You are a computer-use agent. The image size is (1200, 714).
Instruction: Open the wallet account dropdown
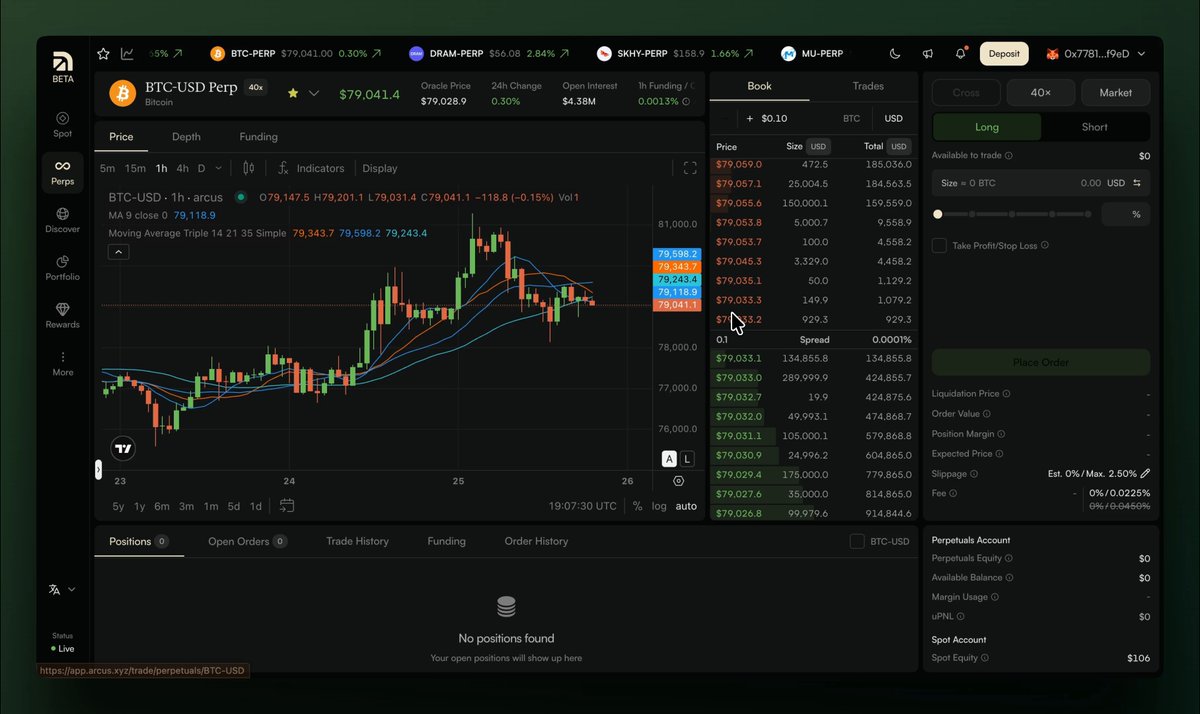[1096, 53]
